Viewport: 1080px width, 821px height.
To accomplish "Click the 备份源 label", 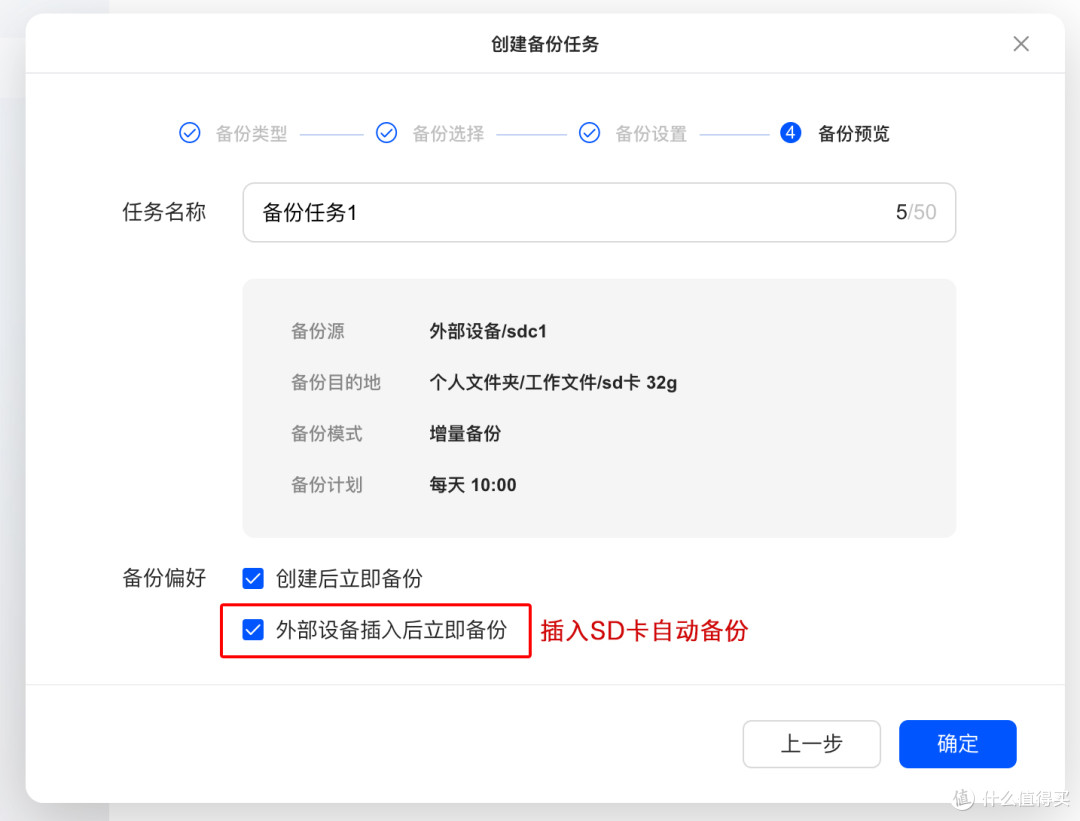I will pyautogui.click(x=318, y=331).
